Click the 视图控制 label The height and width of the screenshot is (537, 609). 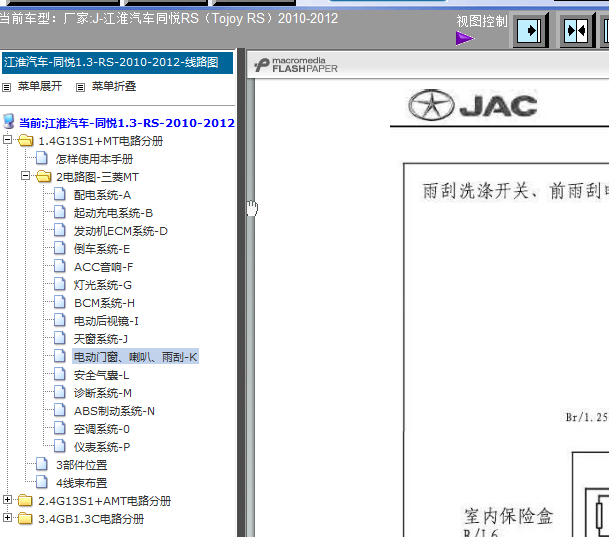pos(482,21)
